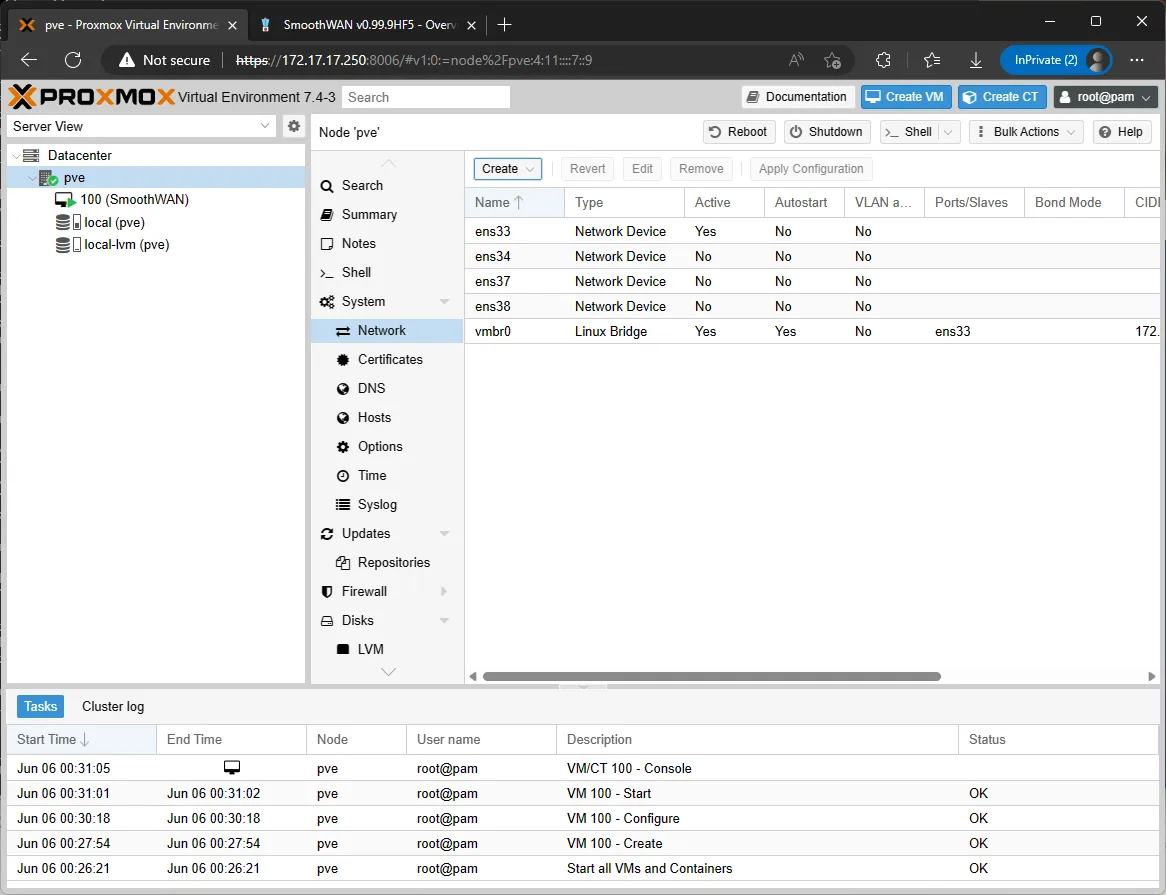Open the Repositories page
The width and height of the screenshot is (1166, 895).
[x=387, y=563]
